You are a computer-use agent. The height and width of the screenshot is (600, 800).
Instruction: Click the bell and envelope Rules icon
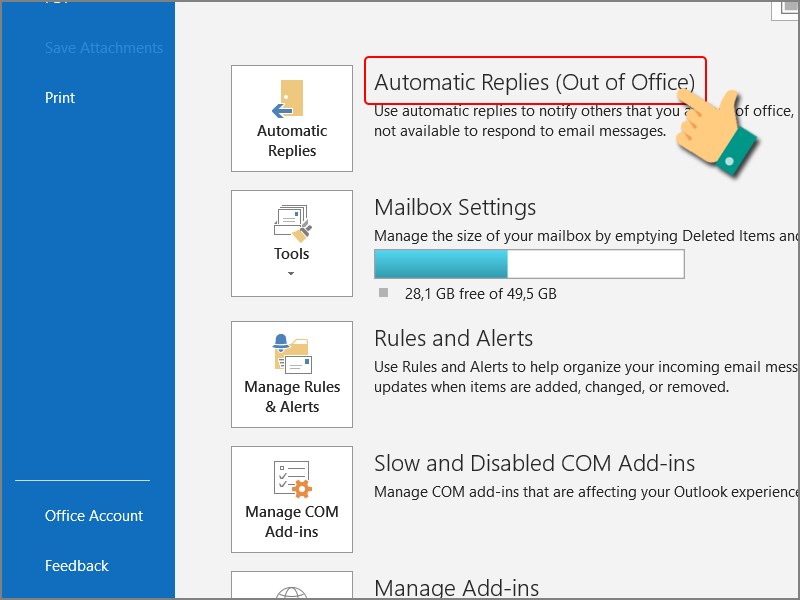[x=292, y=354]
